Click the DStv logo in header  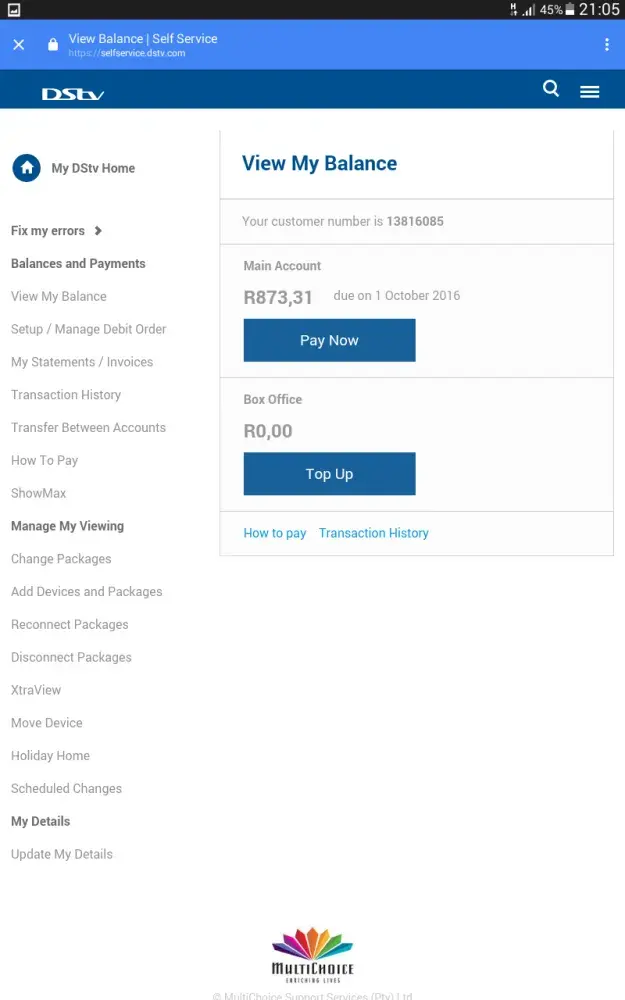tap(73, 94)
